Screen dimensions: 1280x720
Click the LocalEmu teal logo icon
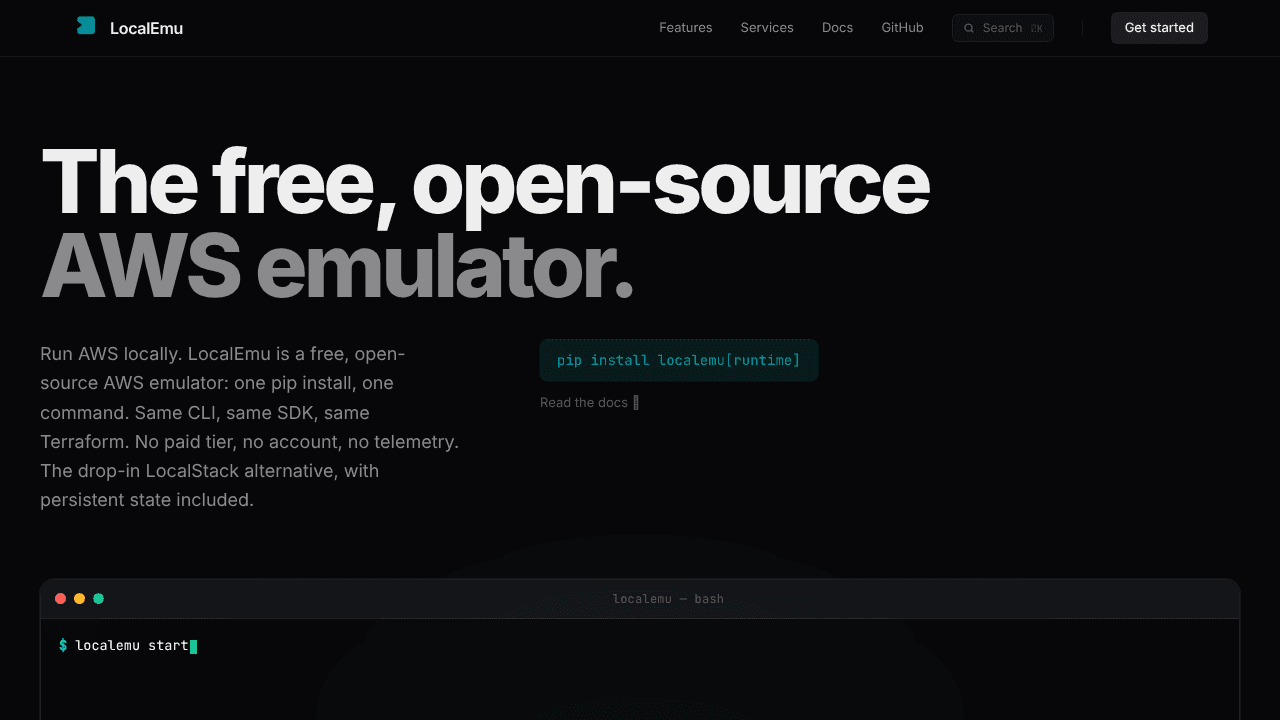(x=86, y=26)
